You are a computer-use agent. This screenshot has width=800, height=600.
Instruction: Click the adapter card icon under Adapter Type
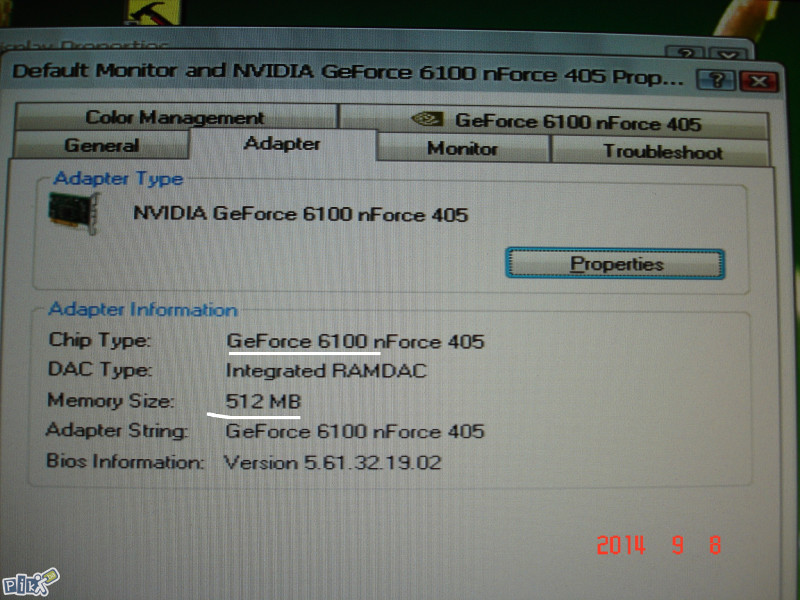pos(73,213)
